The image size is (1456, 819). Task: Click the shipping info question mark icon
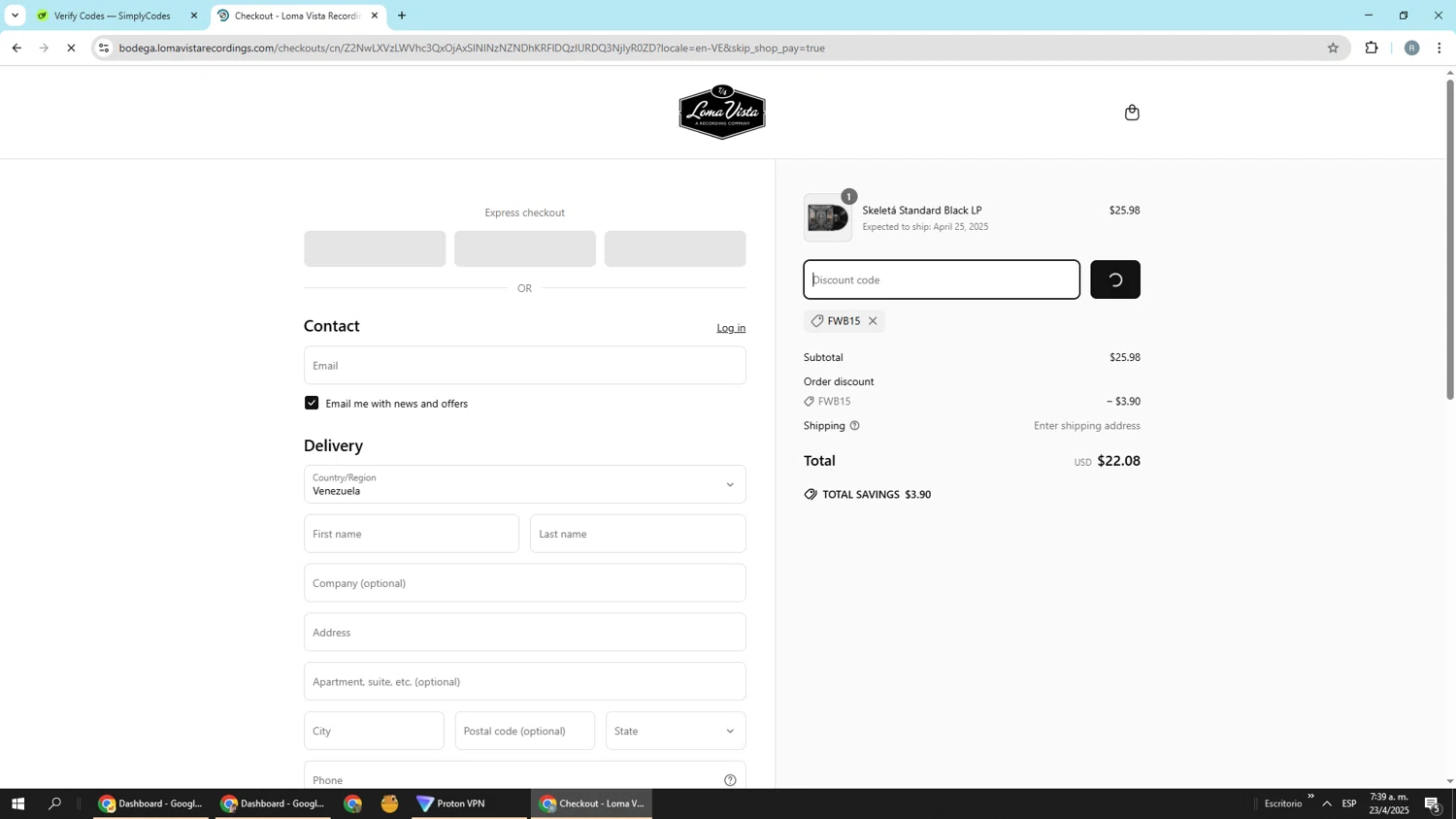pos(854,426)
